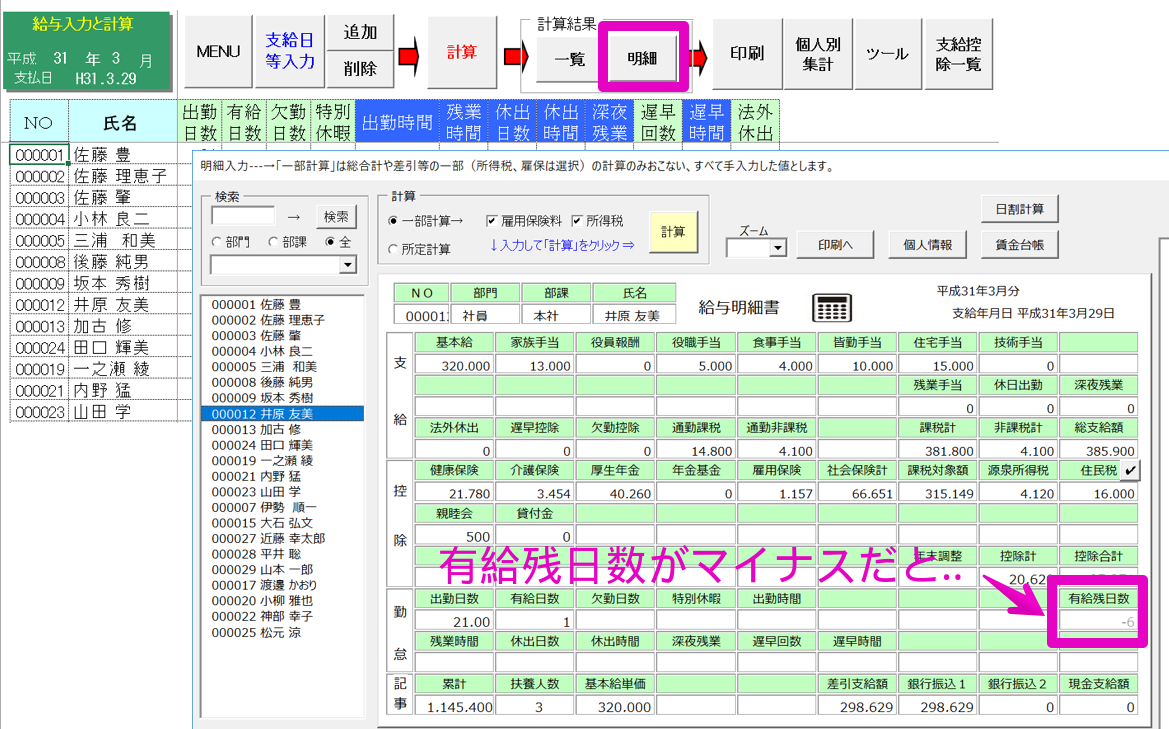The height and width of the screenshot is (729, 1169).
Task: Click the red 計算 toolbar button
Action: coord(461,52)
